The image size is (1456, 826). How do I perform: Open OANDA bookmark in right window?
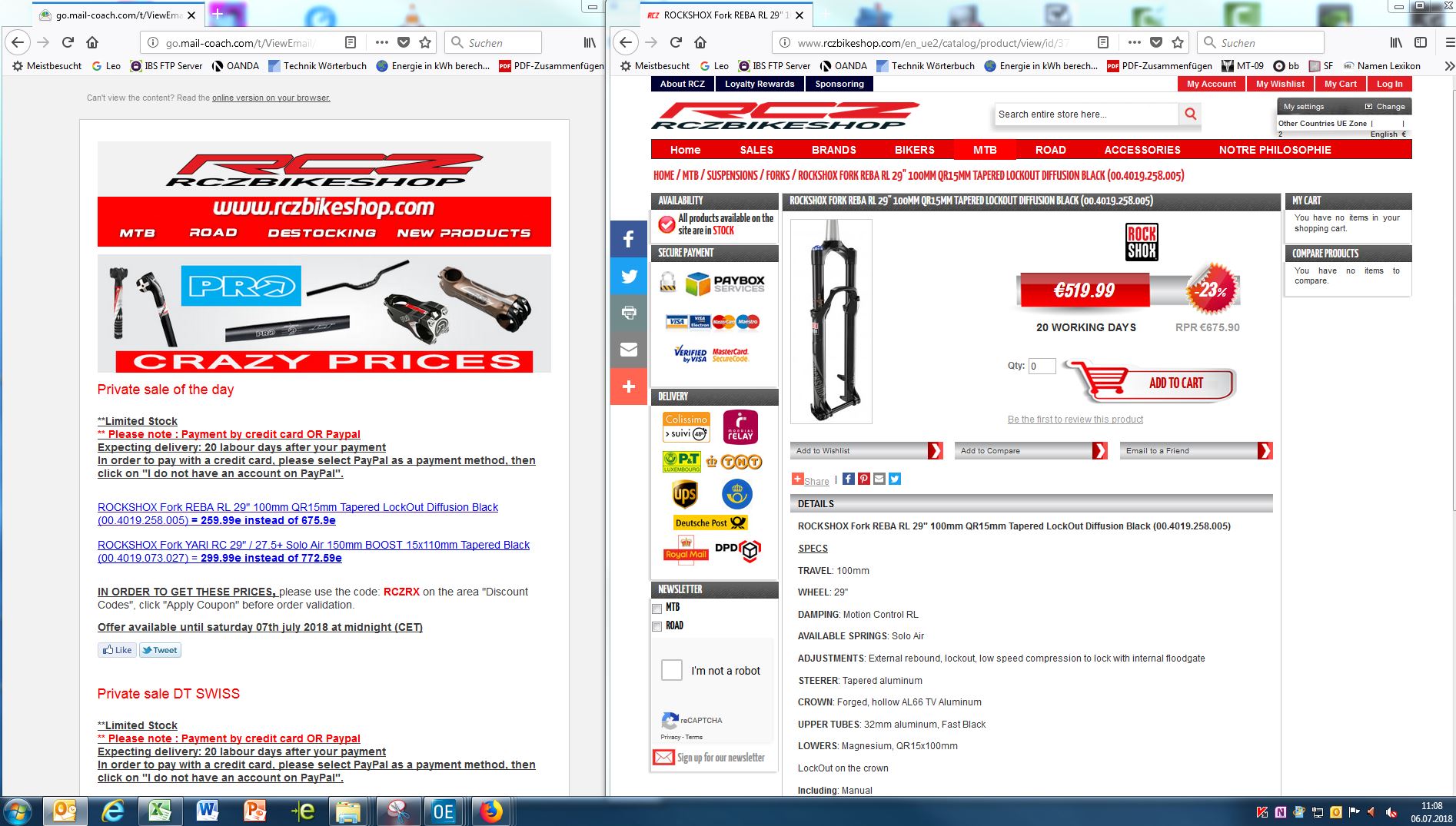coord(843,66)
